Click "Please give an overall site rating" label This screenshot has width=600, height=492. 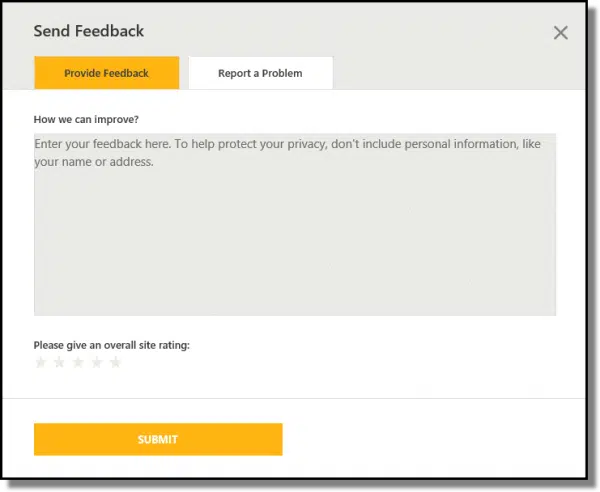point(112,345)
